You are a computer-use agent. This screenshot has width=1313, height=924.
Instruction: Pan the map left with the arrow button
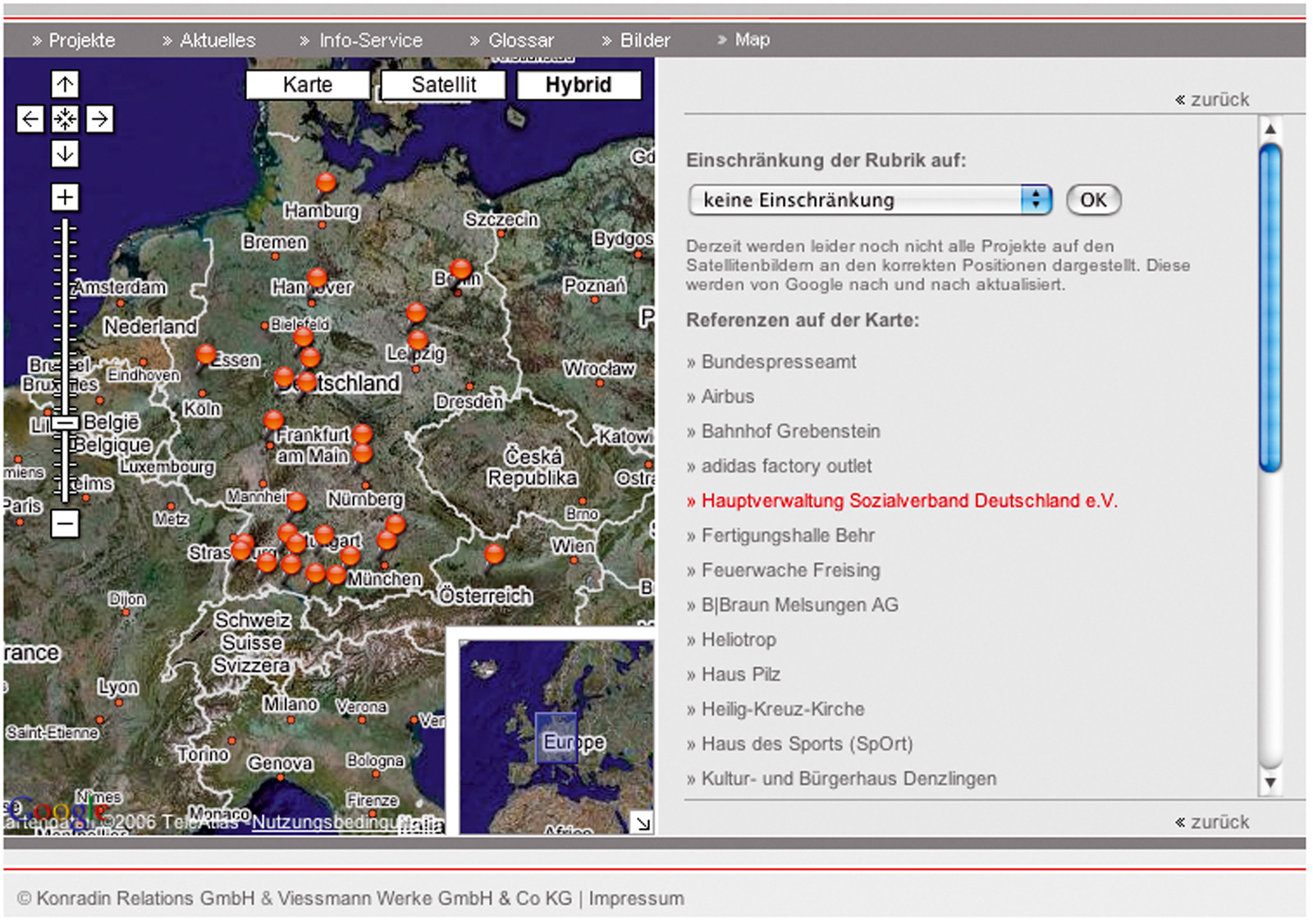pos(30,119)
